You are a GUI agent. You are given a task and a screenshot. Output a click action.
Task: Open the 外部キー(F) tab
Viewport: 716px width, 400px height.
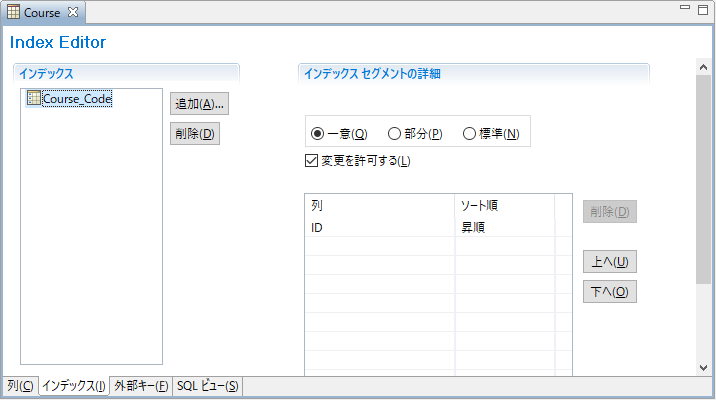[x=140, y=386]
